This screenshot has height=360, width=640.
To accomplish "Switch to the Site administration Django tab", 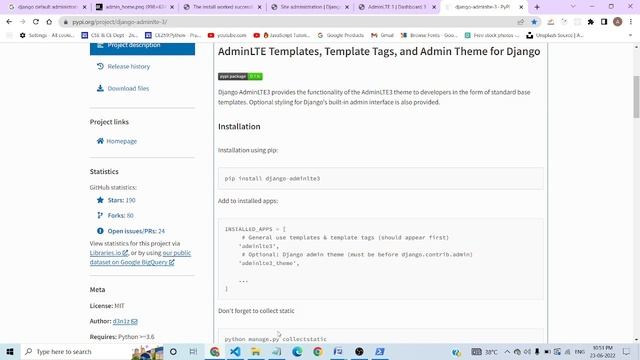I will 310,7.
